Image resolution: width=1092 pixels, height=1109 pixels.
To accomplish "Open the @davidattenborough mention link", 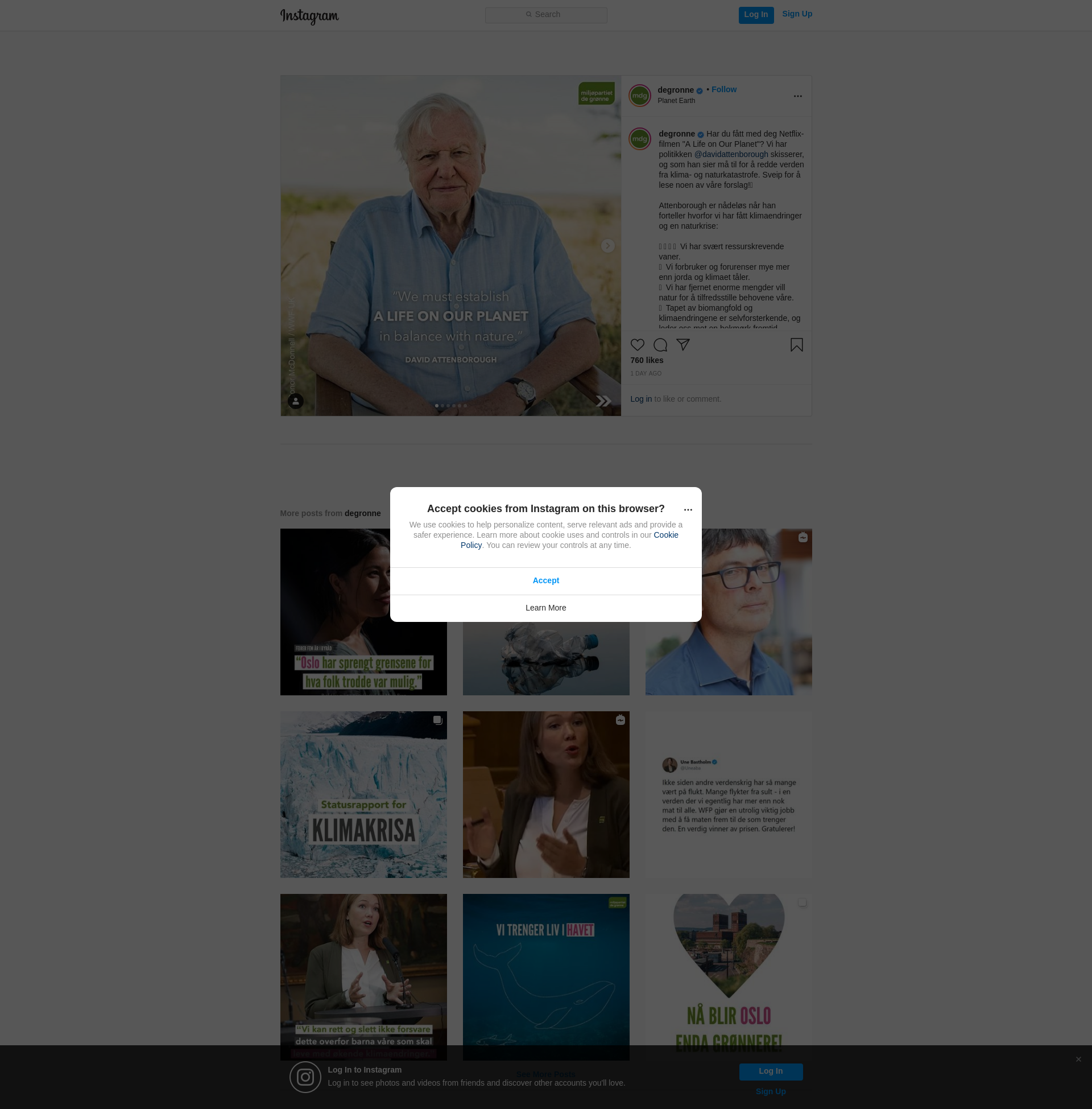I will click(x=731, y=154).
